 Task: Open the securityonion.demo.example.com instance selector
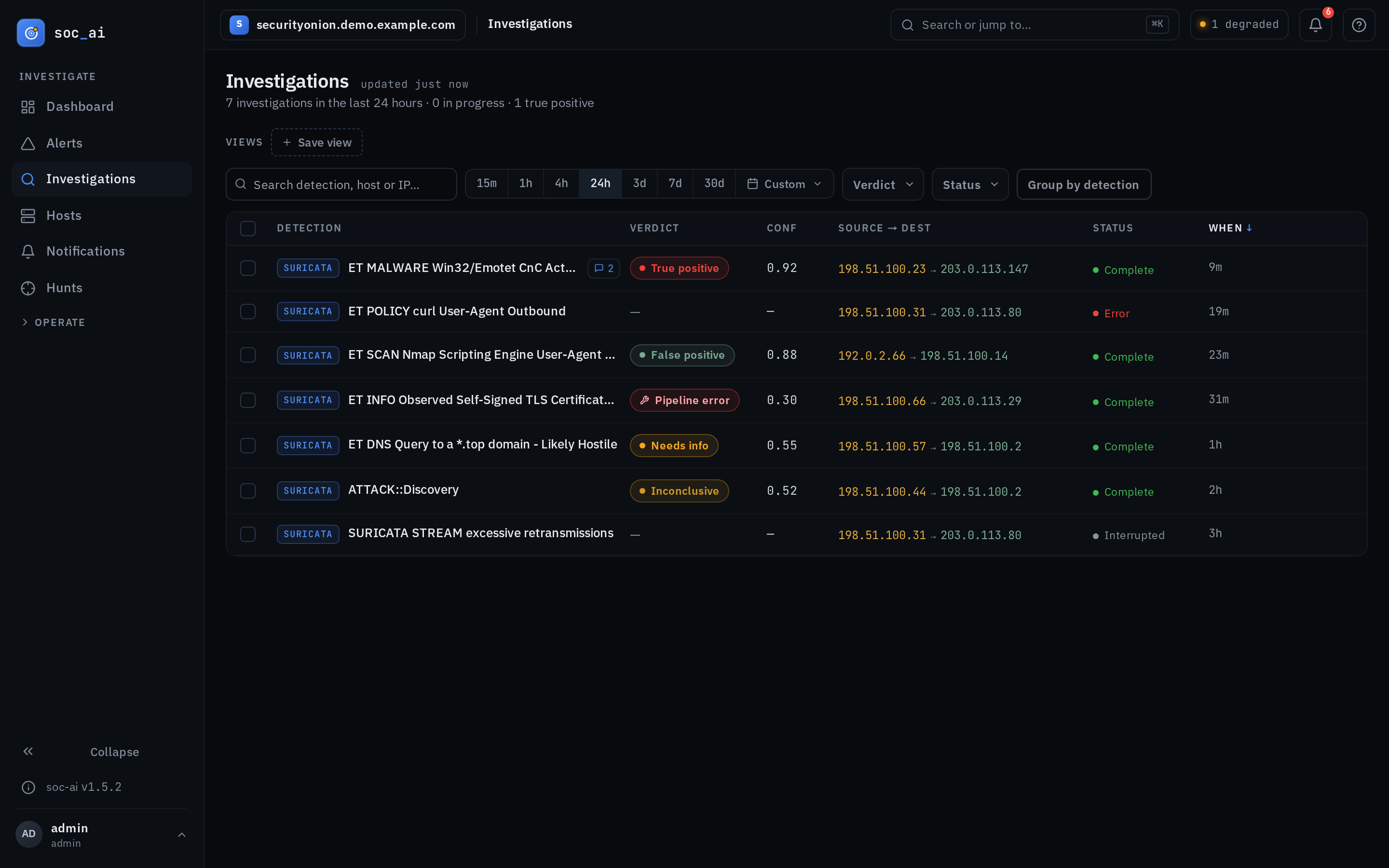tap(342, 25)
